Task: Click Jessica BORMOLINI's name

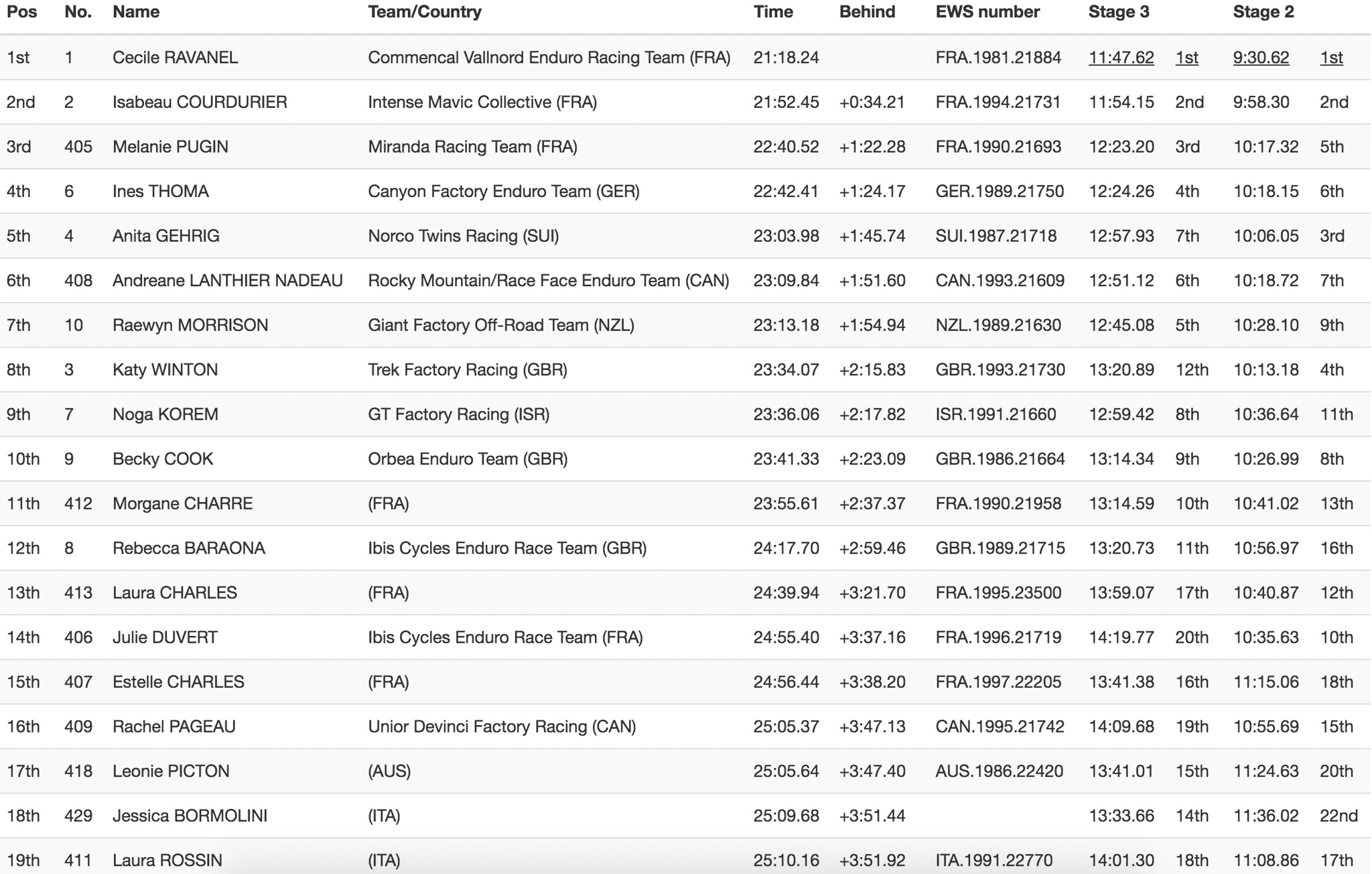Action: (190, 816)
